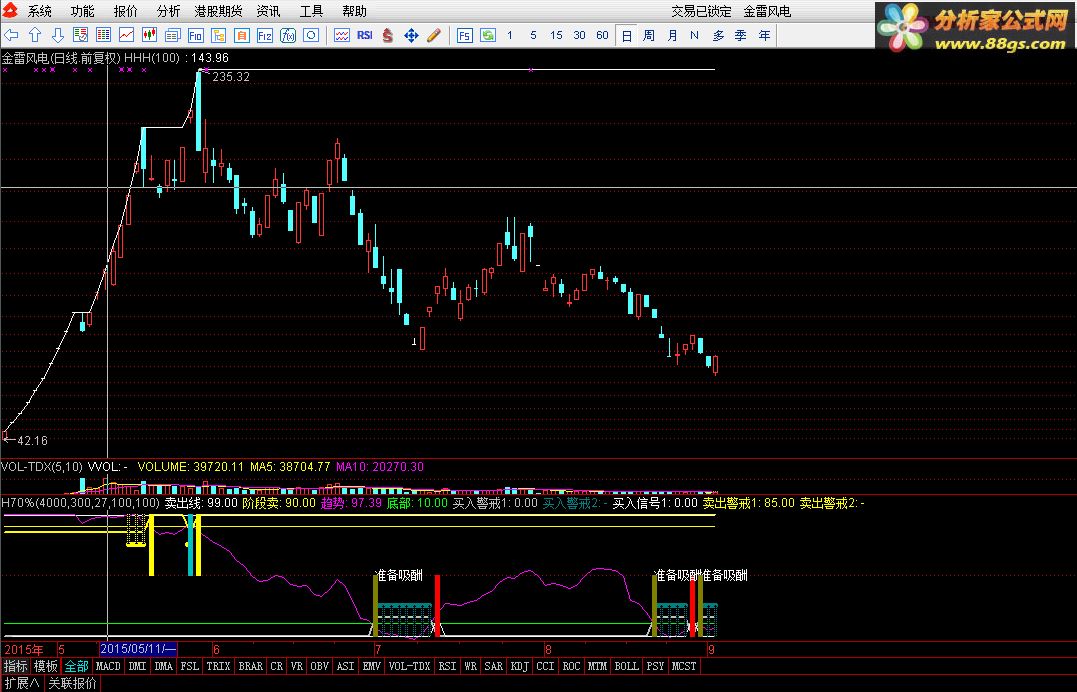Apply the MACD indicator
Viewport: 1077px width, 692px height.
[108, 666]
